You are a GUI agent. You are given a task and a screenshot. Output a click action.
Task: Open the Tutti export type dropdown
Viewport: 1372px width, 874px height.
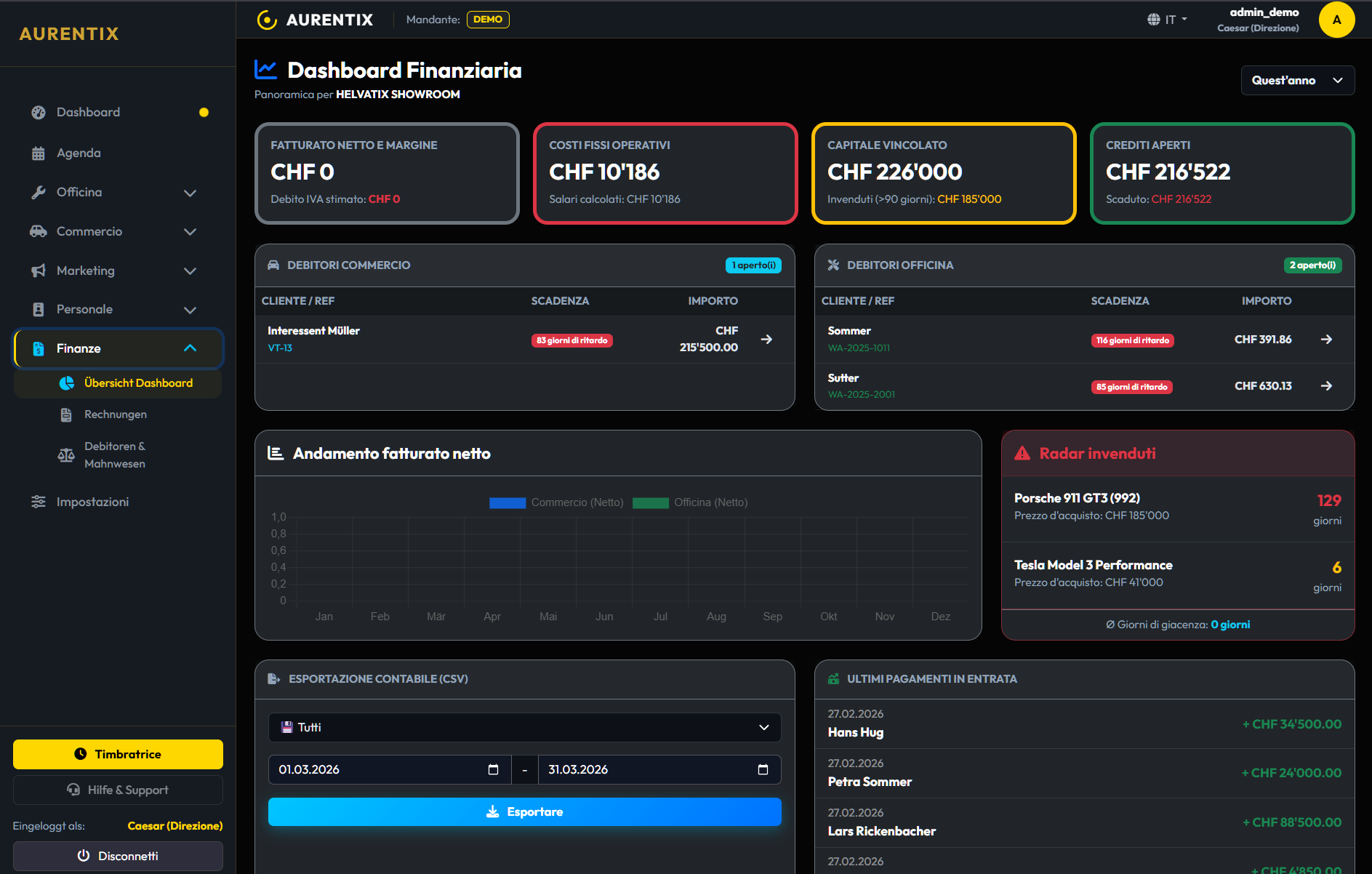tap(524, 727)
